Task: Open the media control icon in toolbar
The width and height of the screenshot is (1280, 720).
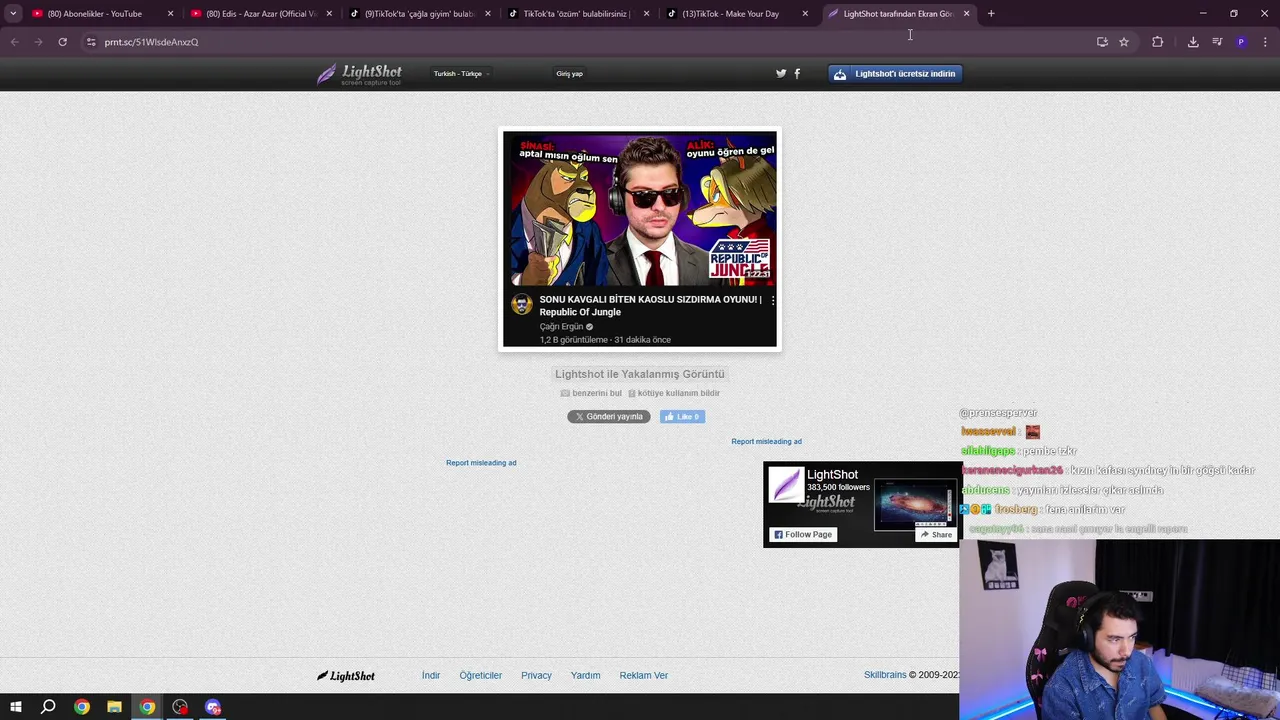Action: (1217, 42)
